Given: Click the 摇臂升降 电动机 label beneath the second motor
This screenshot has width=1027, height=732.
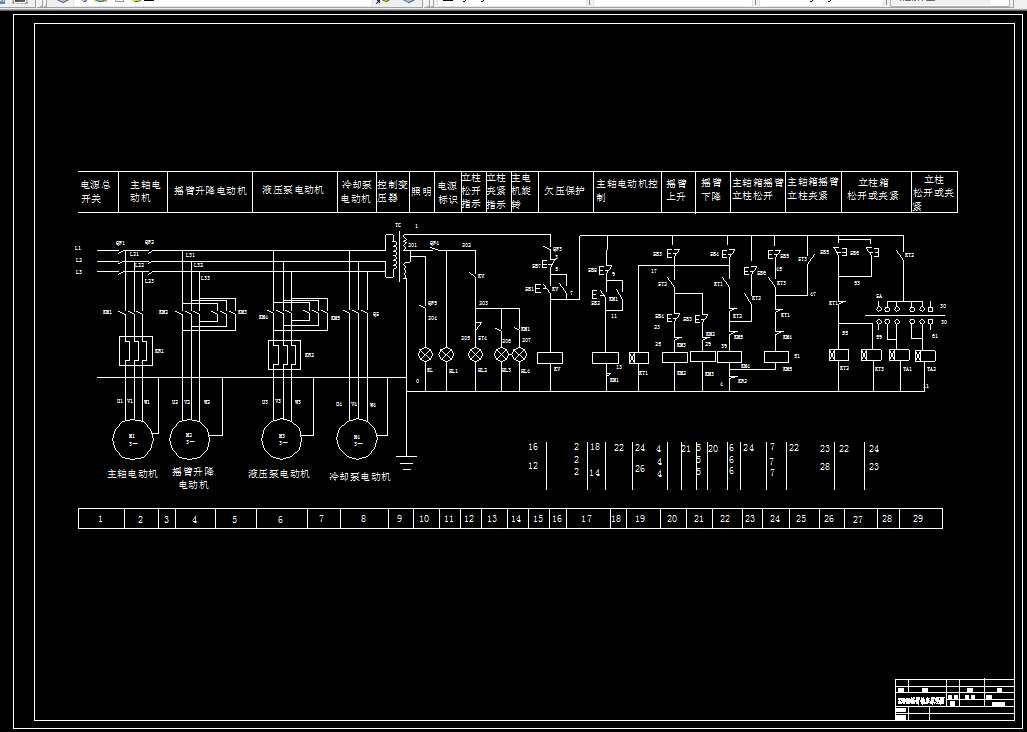Looking at the screenshot, I should click(194, 478).
